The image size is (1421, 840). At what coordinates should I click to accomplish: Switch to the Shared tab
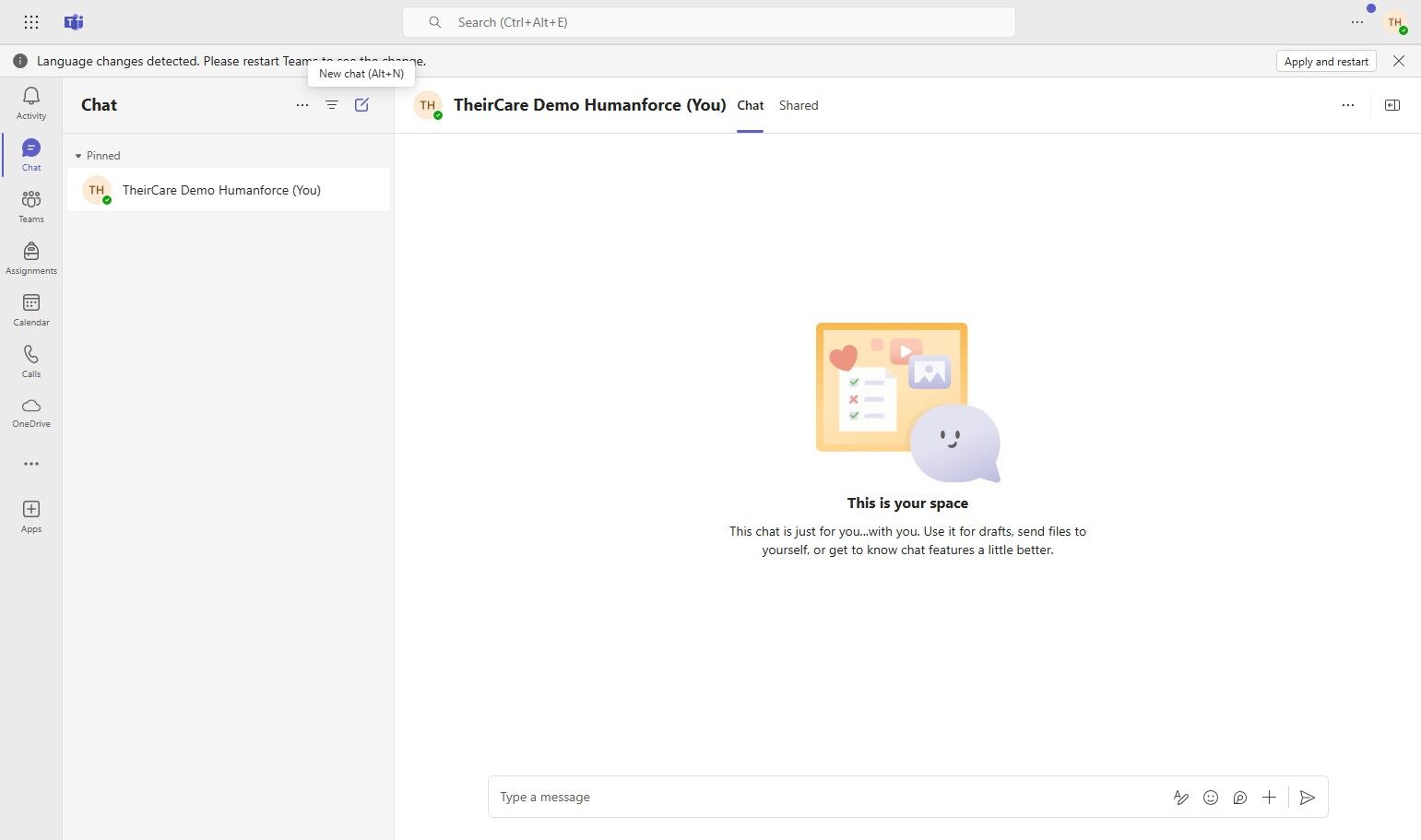(799, 105)
